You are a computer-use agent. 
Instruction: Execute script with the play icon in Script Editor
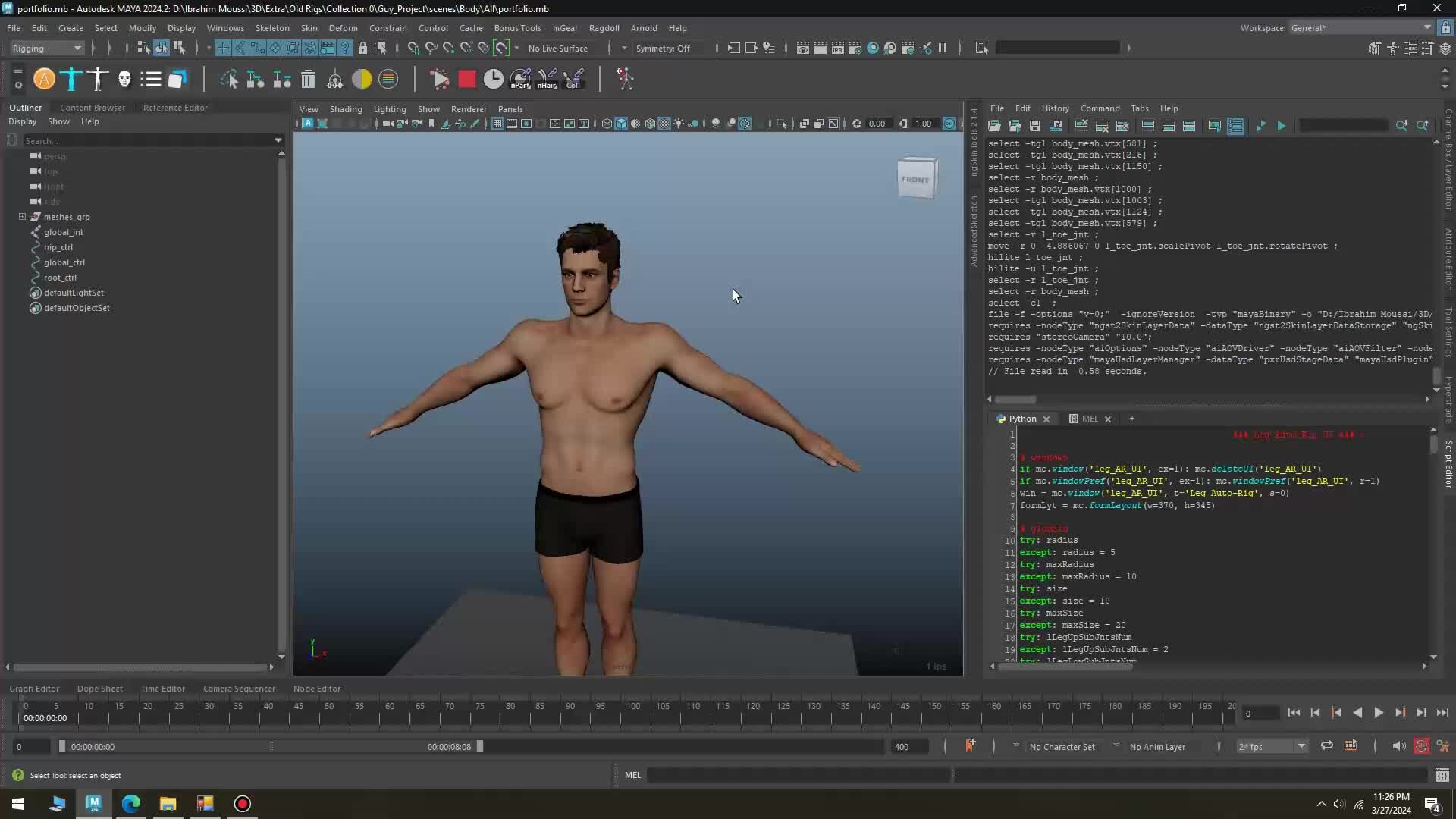pos(1281,126)
